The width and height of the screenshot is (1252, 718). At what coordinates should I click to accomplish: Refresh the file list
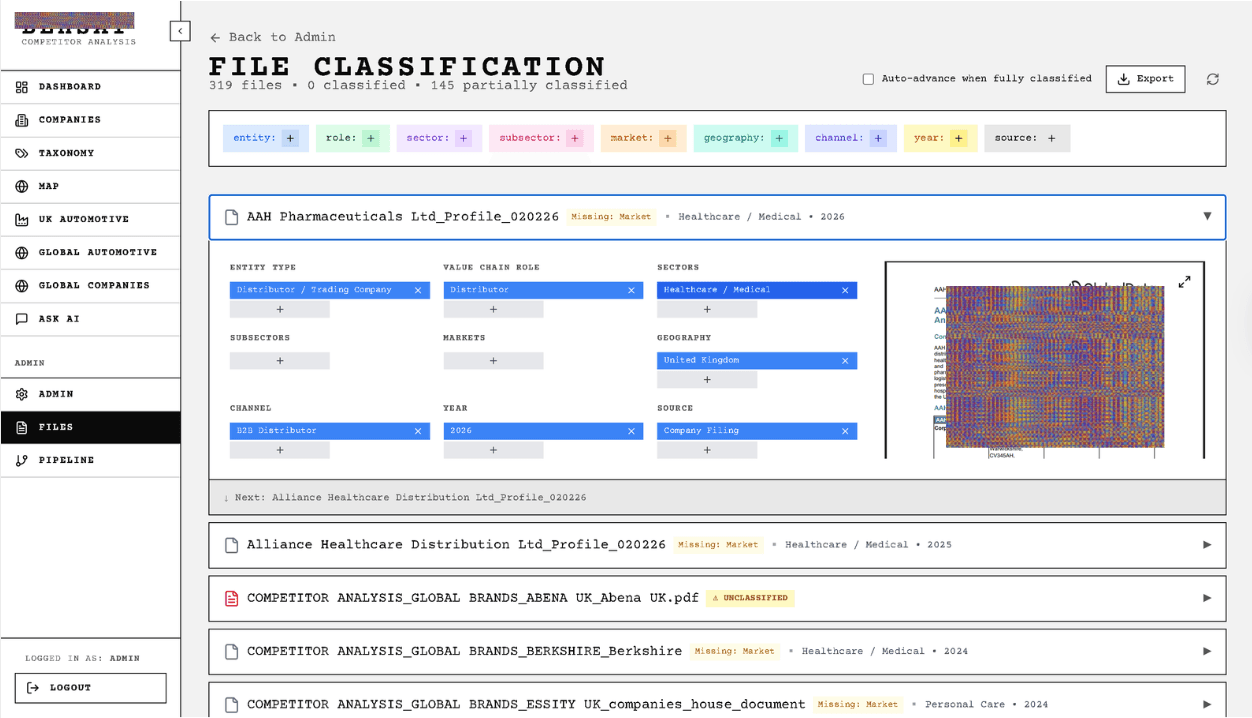[1212, 78]
